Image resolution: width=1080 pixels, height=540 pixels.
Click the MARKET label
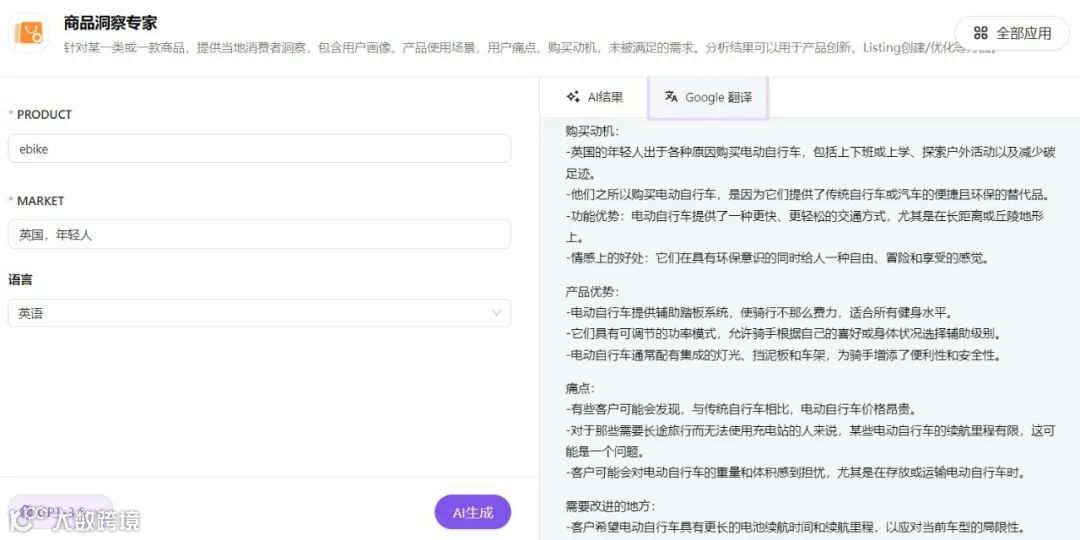(41, 200)
